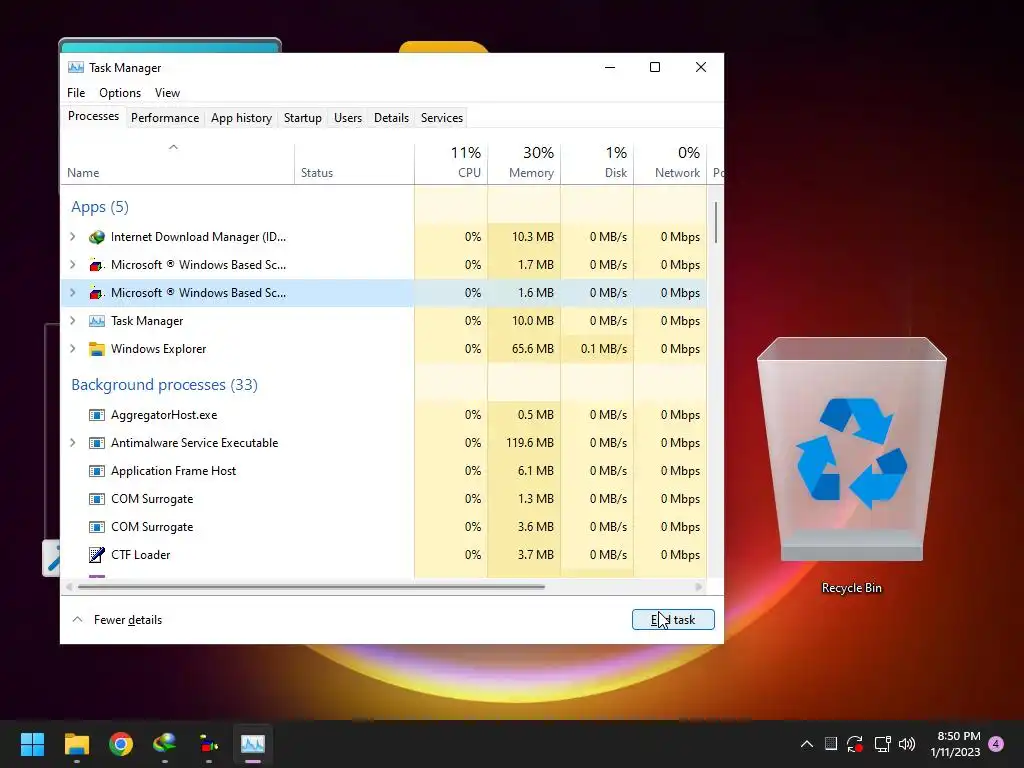Screen dimensions: 1024x768
Task: Expand the highlighted Microsoft Windows Based Script row
Action: [73, 293]
